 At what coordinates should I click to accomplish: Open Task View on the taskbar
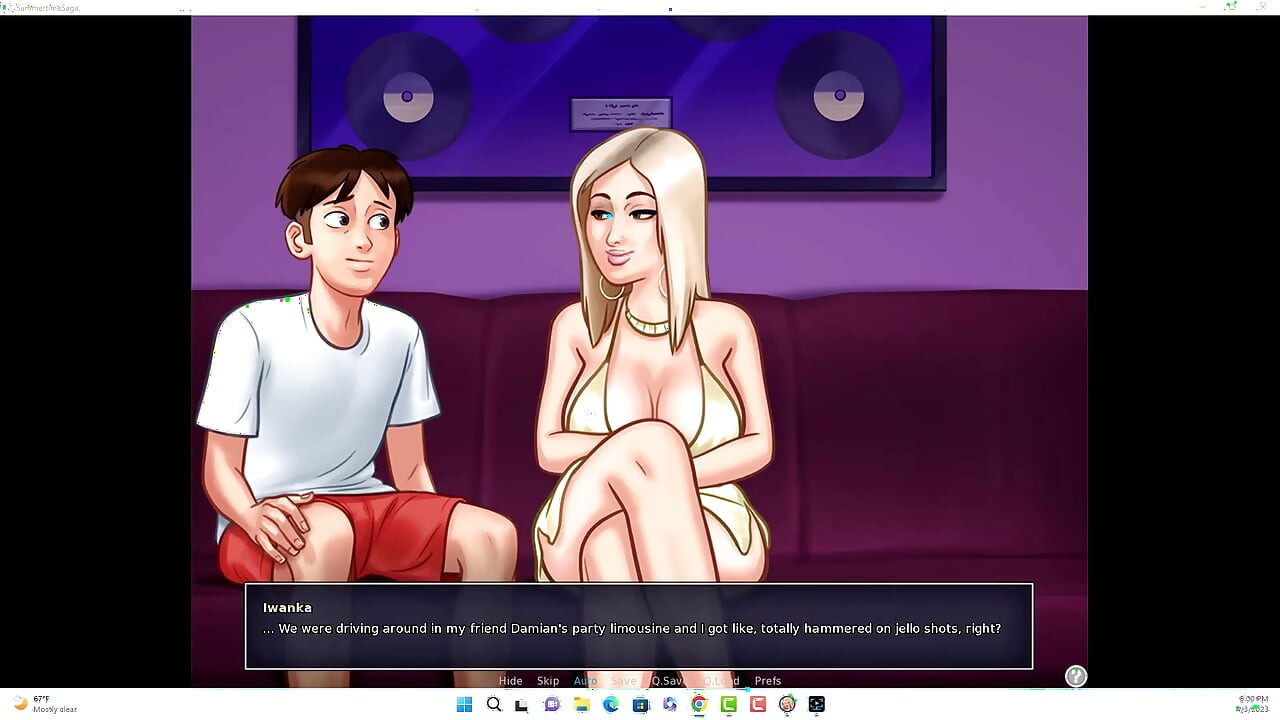click(522, 704)
